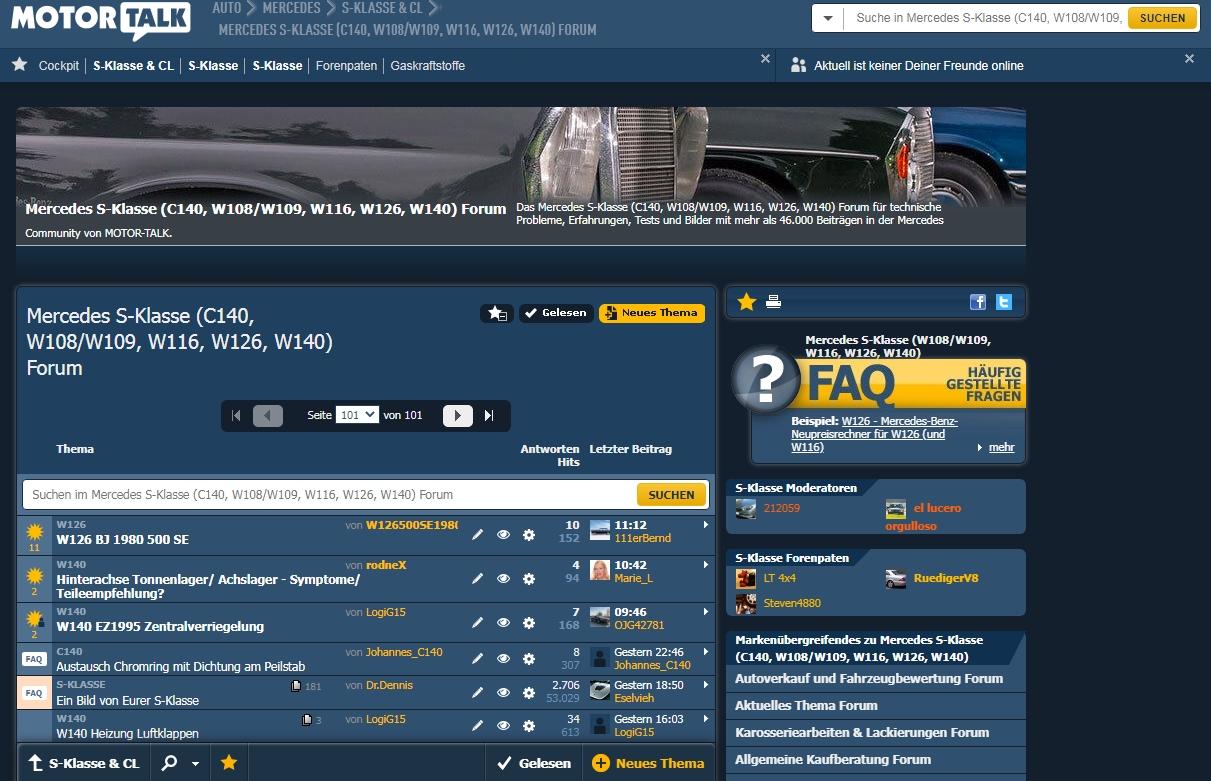Open Gaskraftstoffe in the navigation bar
Viewport: 1211px width, 781px height.
pyautogui.click(x=428, y=66)
